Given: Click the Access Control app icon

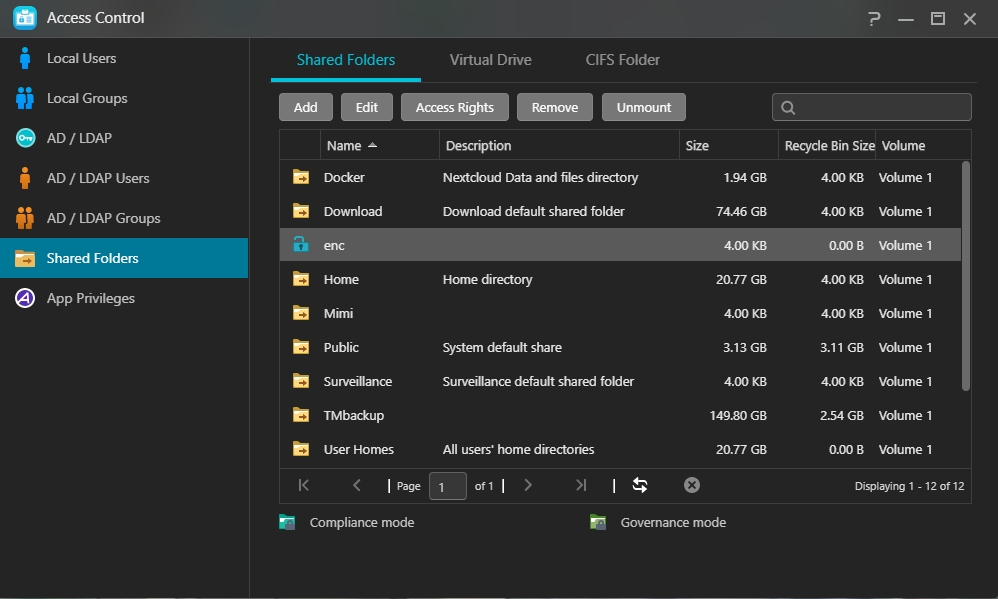Looking at the screenshot, I should click(x=25, y=18).
